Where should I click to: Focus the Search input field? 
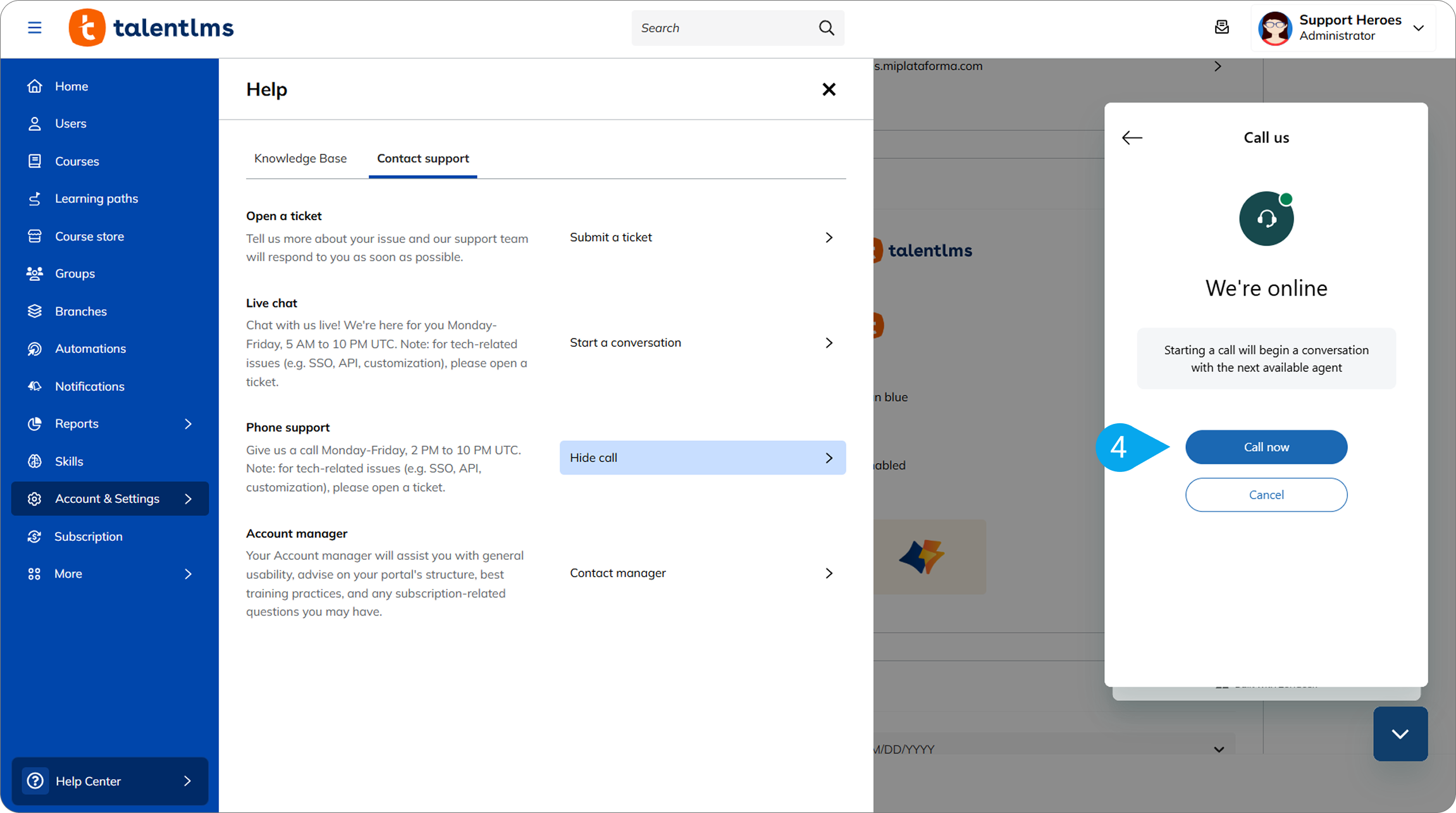point(724,28)
